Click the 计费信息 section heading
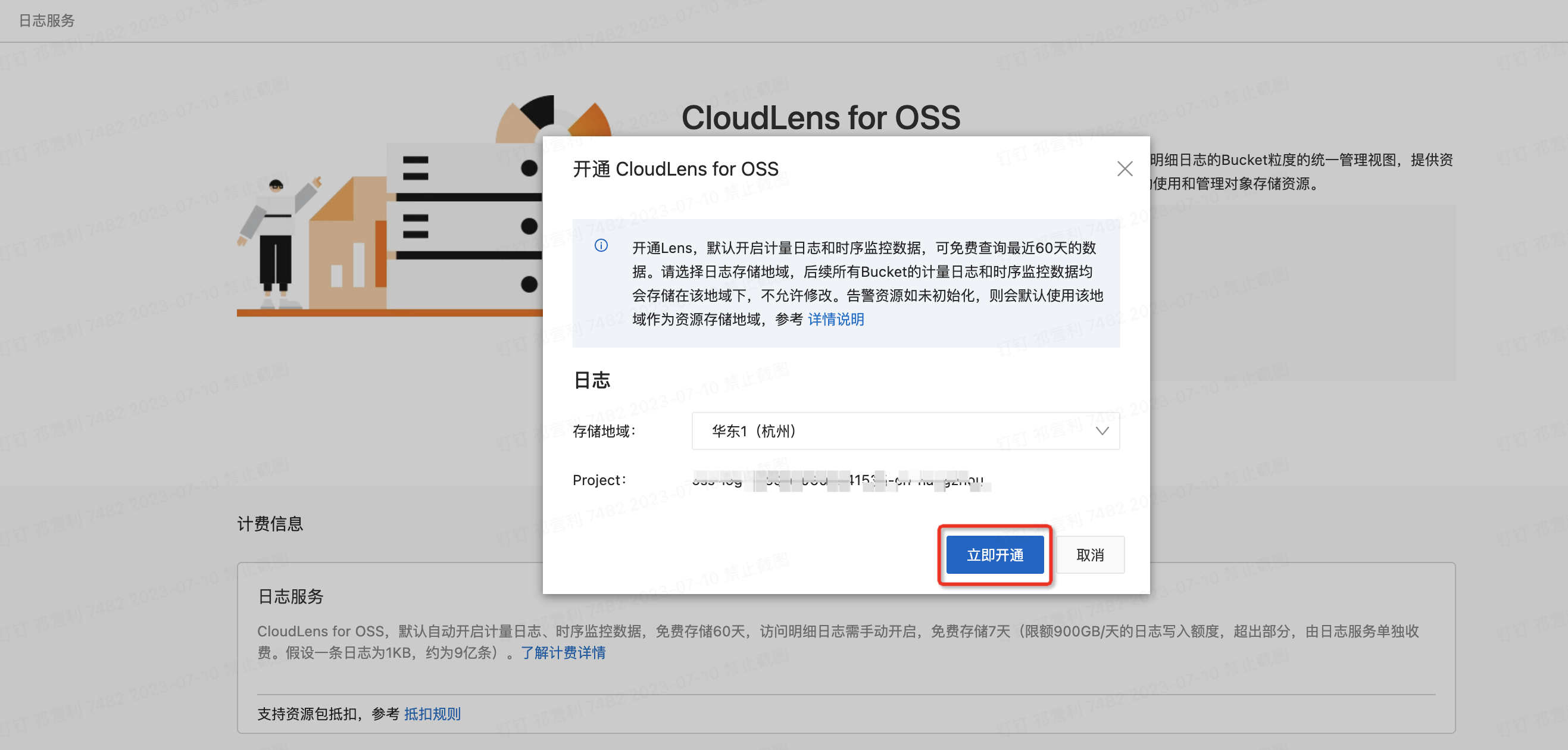The width and height of the screenshot is (1568, 750). pyautogui.click(x=270, y=524)
